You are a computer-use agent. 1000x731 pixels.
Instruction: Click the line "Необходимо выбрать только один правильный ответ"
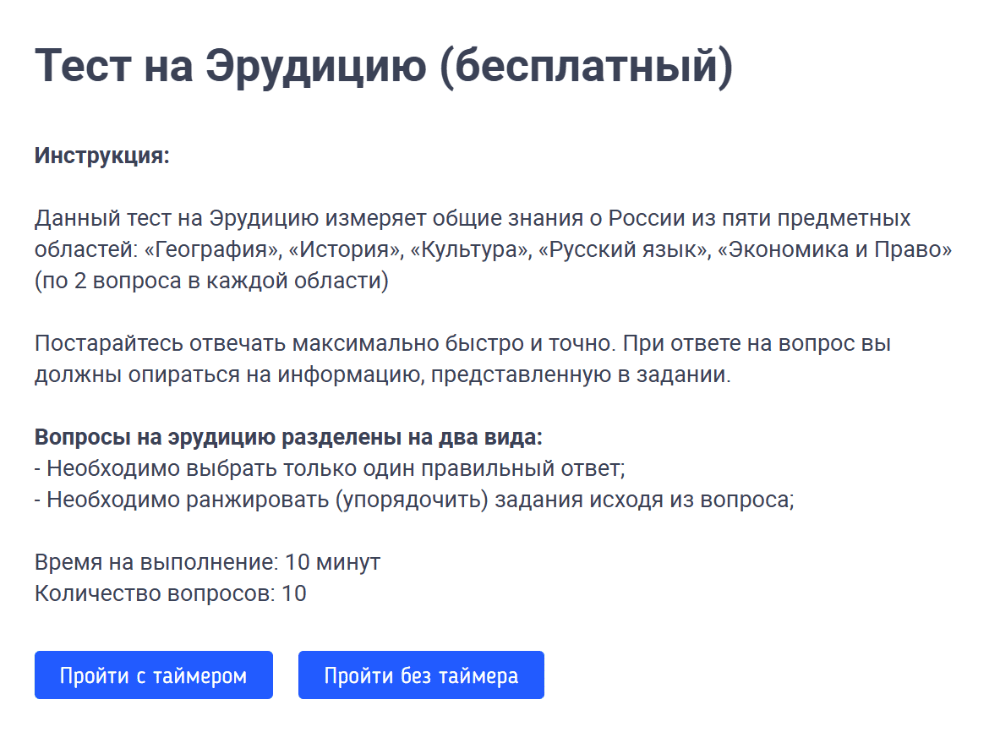click(x=335, y=469)
